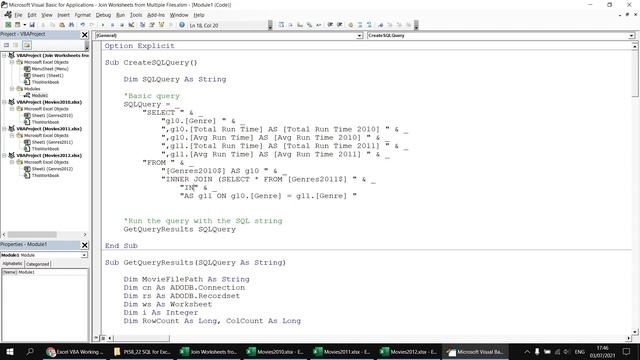Click the View Microsoft Excel toolbar icon
The width and height of the screenshot is (640, 360).
tap(8, 25)
